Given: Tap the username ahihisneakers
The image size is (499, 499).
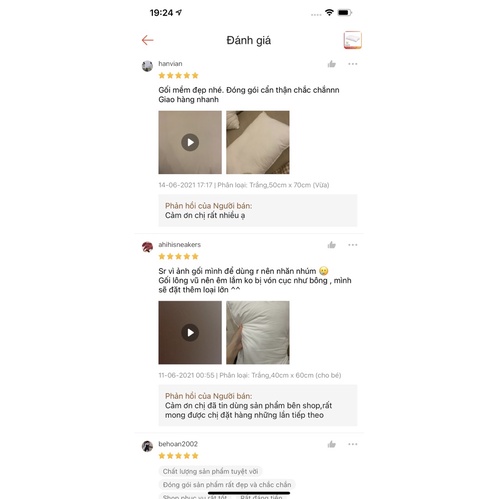Looking at the screenshot, I should (180, 245).
